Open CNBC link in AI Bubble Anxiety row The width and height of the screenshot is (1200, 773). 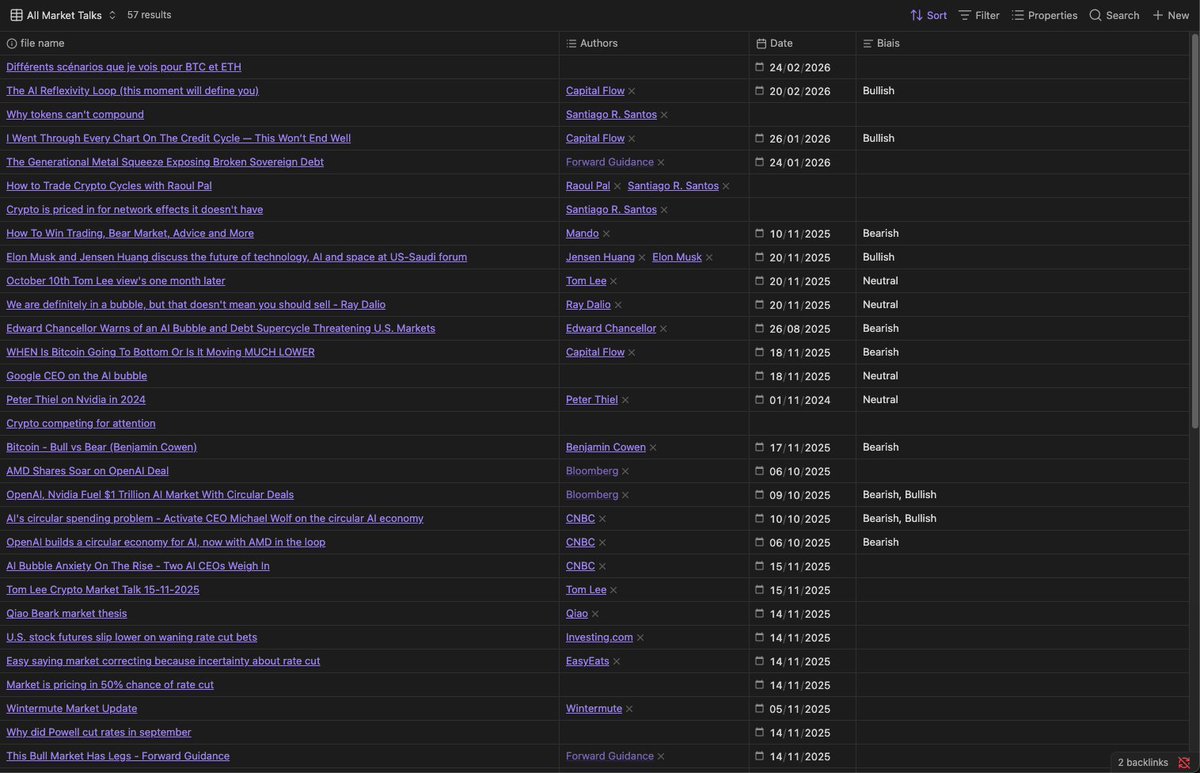click(x=580, y=566)
